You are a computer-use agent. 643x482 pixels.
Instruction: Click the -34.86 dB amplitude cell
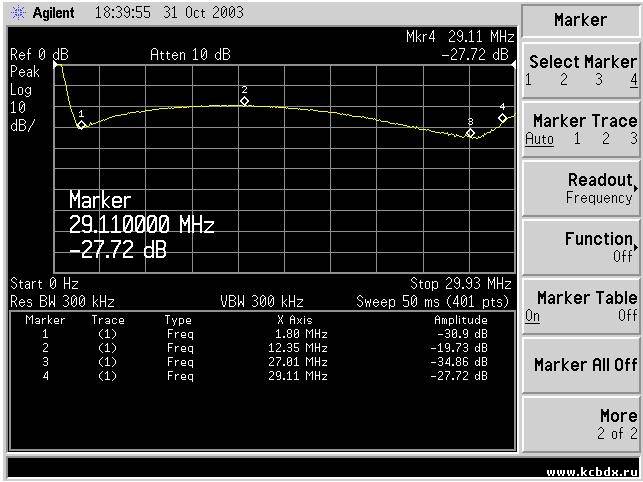[459, 362]
